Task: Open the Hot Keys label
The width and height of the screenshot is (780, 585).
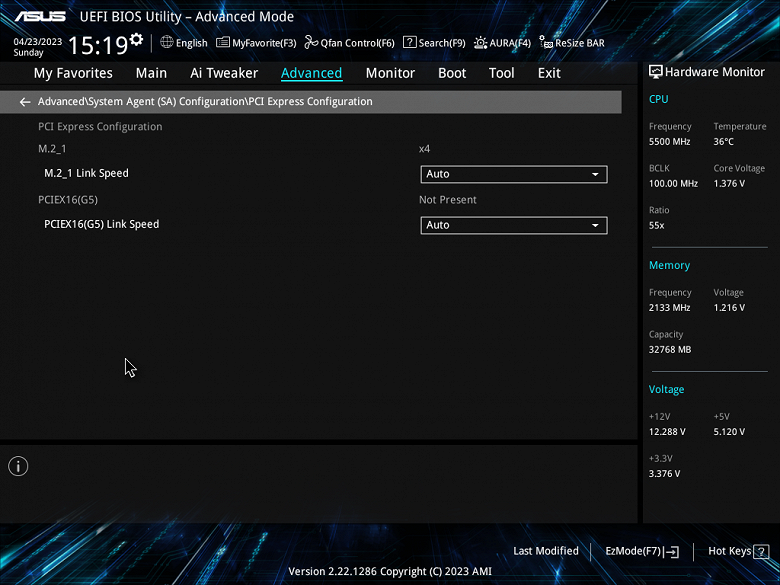Action: (729, 551)
